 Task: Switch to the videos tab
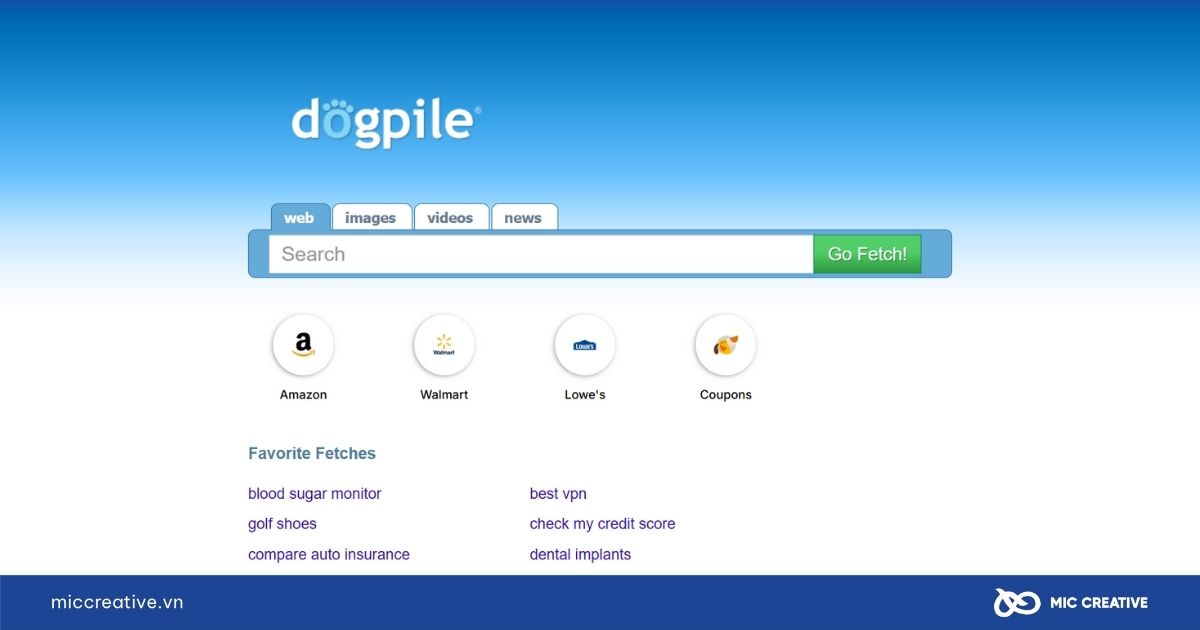[x=450, y=218]
